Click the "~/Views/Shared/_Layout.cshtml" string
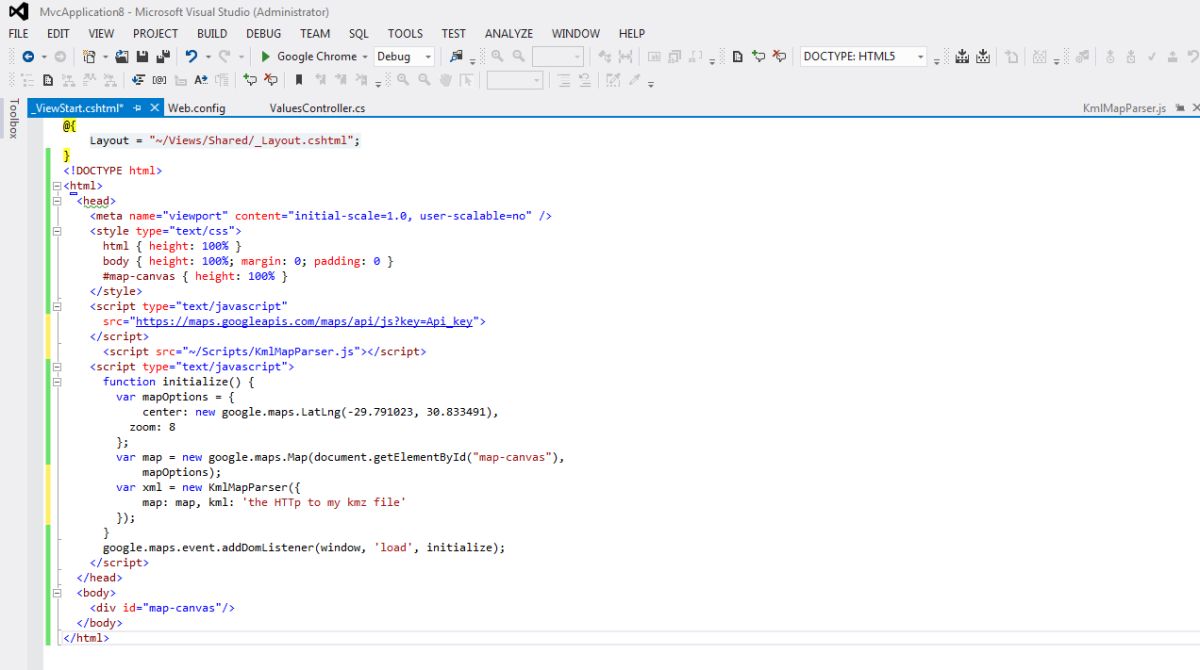The image size is (1200, 670). [x=251, y=141]
